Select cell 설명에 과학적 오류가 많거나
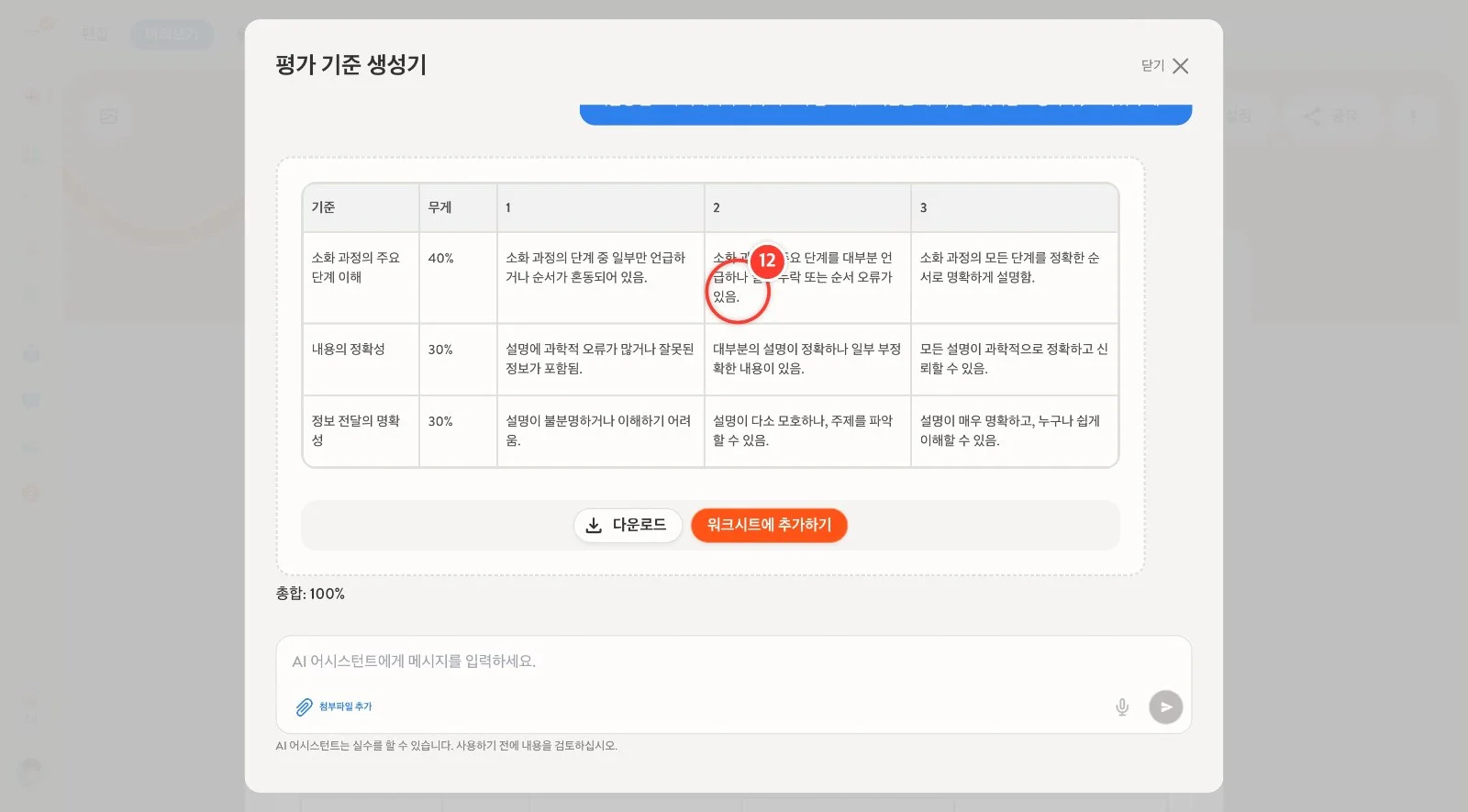The width and height of the screenshot is (1468, 812). click(x=600, y=359)
